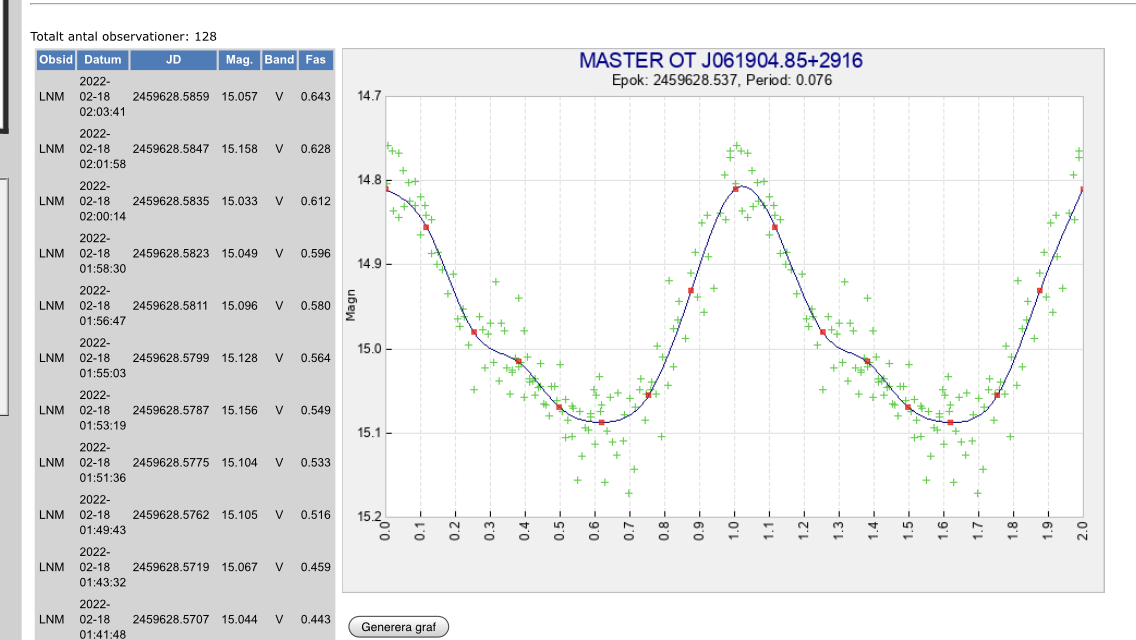
Task: Click the magnitude value 15.128
Action: (240, 358)
